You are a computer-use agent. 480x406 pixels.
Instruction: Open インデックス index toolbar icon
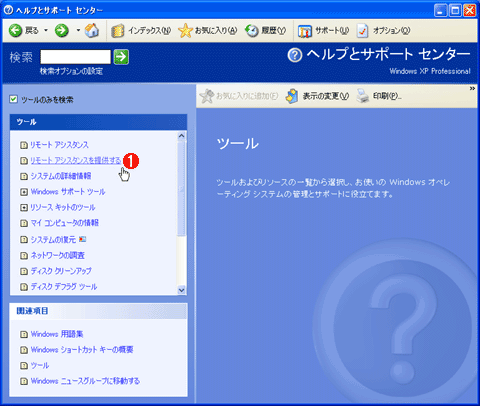pos(117,31)
